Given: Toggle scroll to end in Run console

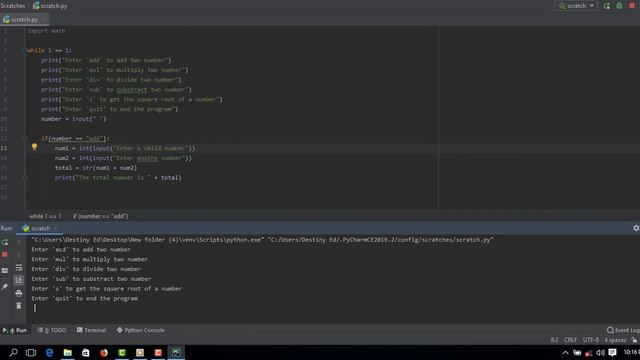Looking at the screenshot, I should (19, 280).
